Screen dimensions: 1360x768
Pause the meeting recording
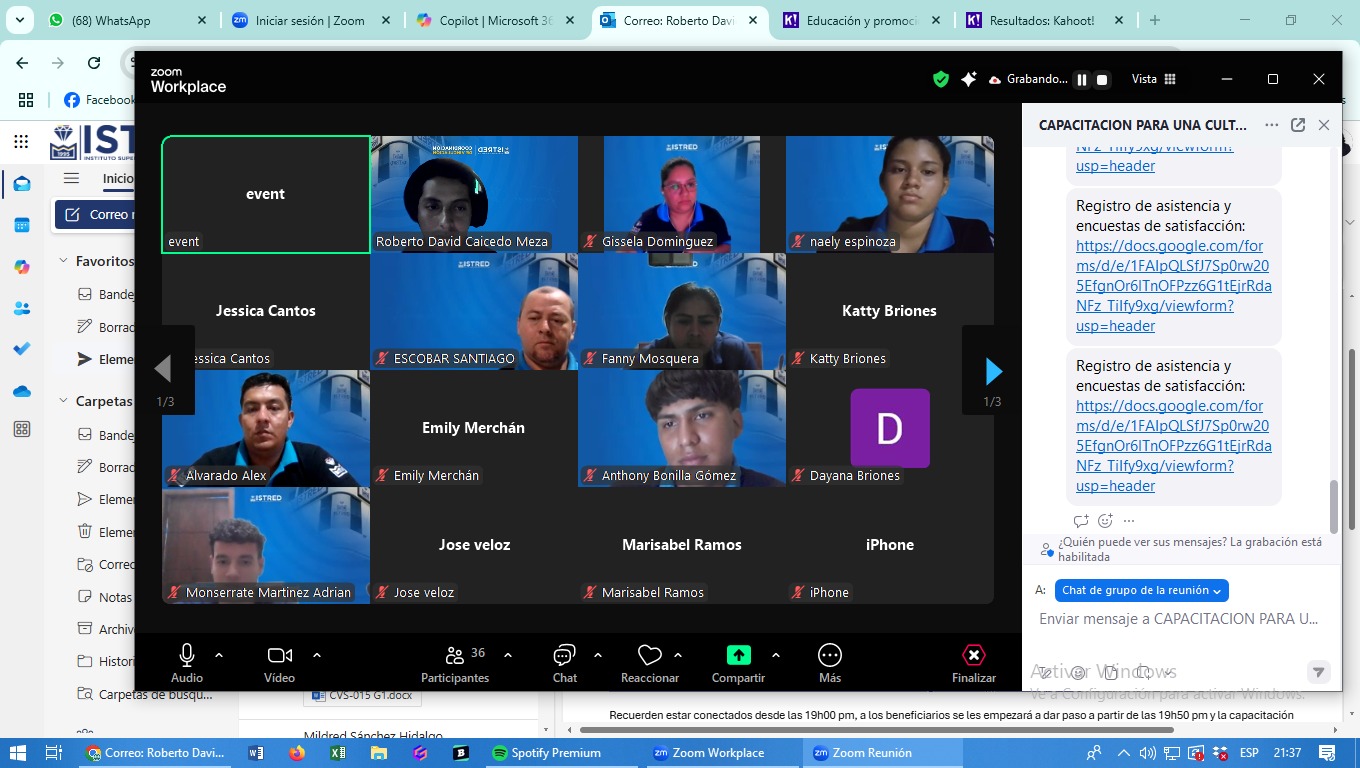[1081, 80]
